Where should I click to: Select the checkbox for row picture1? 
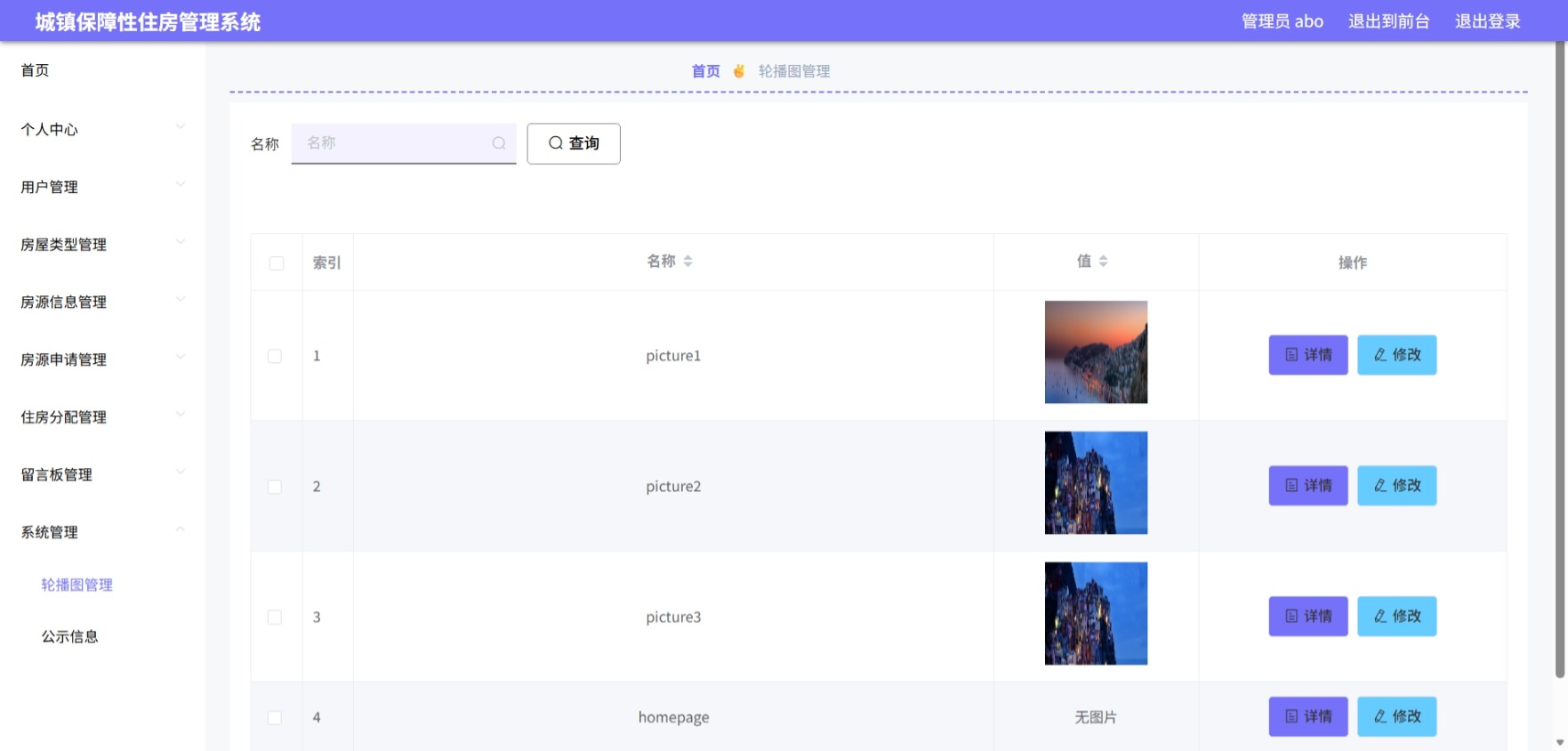(275, 356)
